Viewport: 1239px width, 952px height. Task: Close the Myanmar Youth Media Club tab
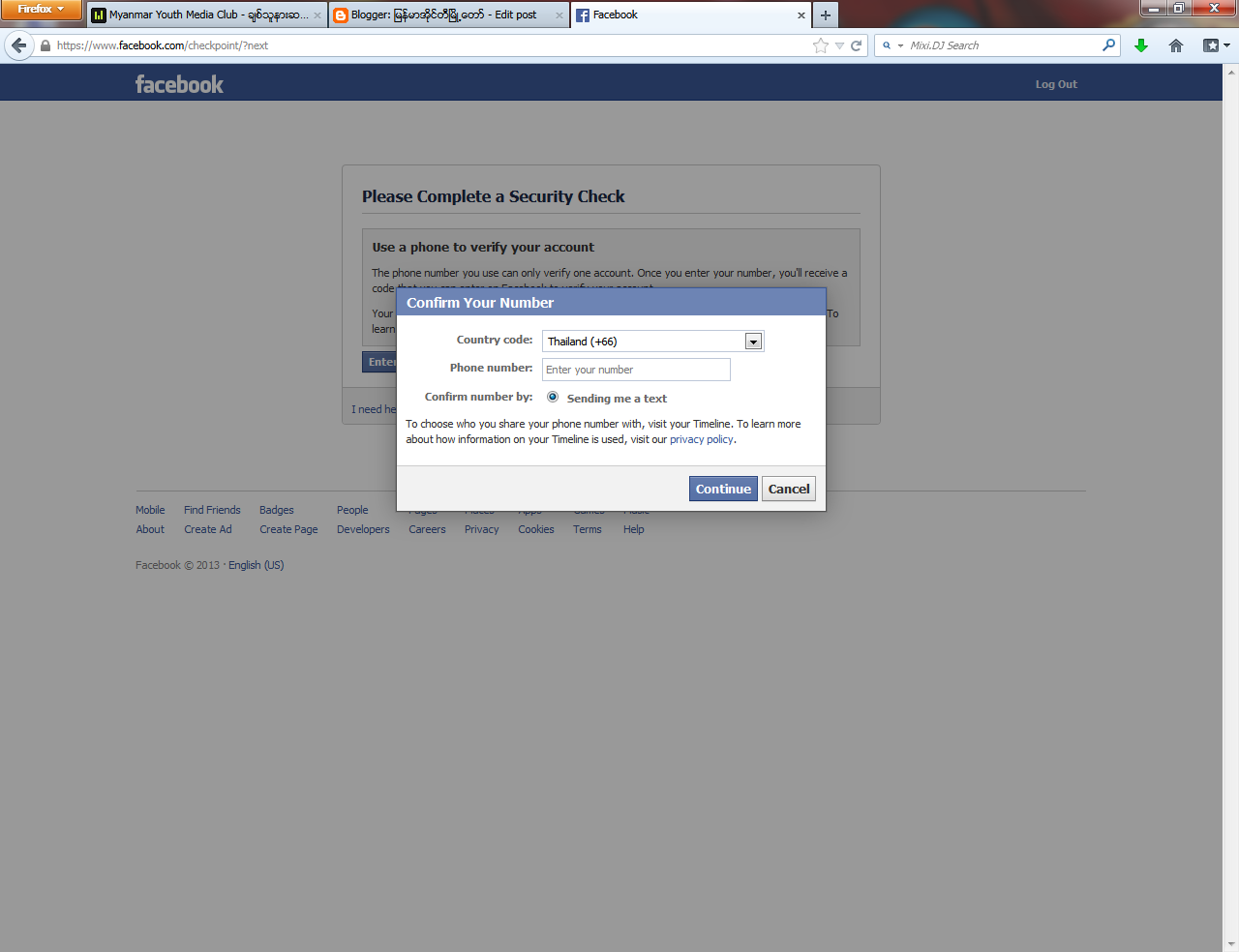317,15
